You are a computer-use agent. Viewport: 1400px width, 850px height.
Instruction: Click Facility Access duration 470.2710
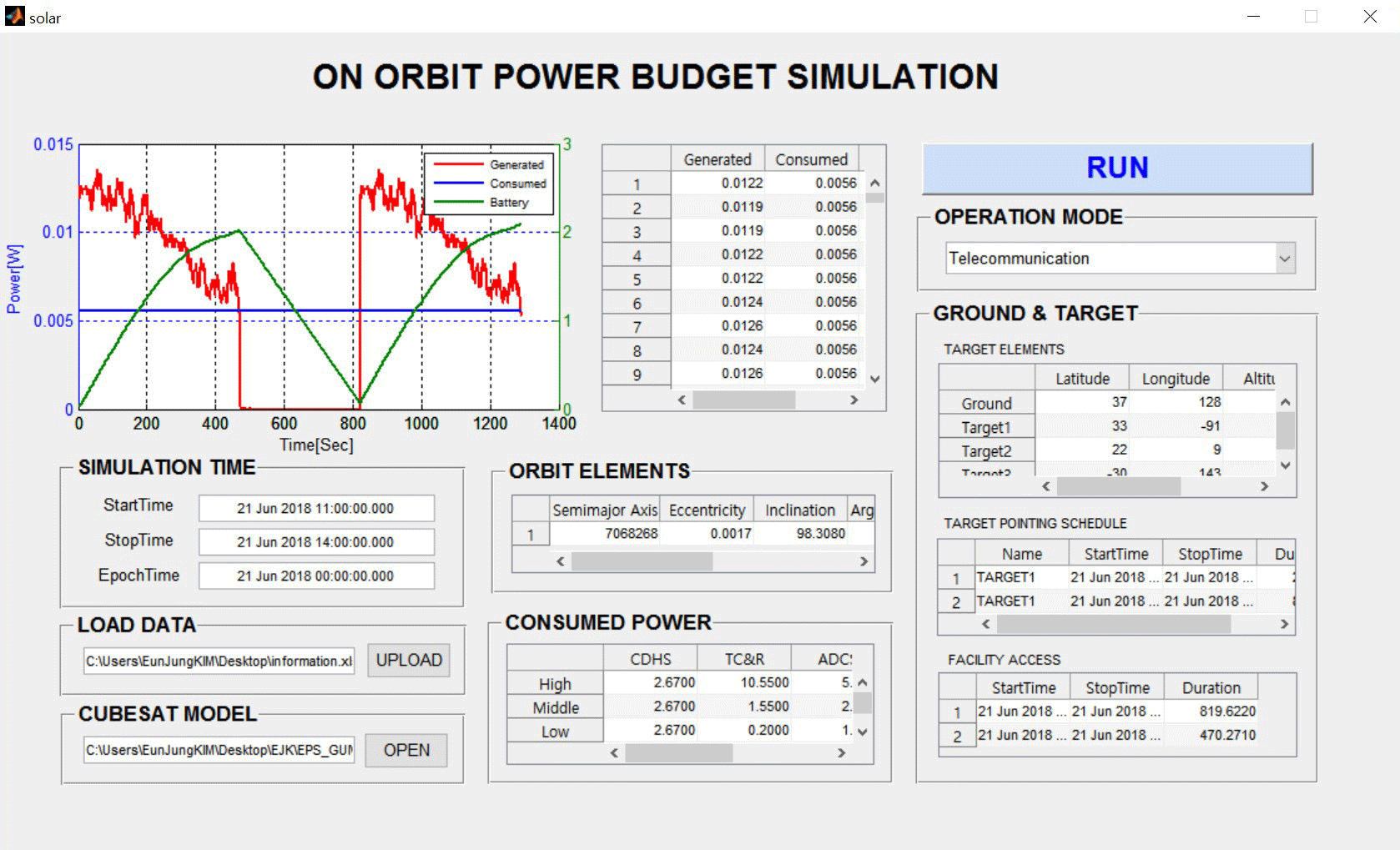click(x=1211, y=735)
